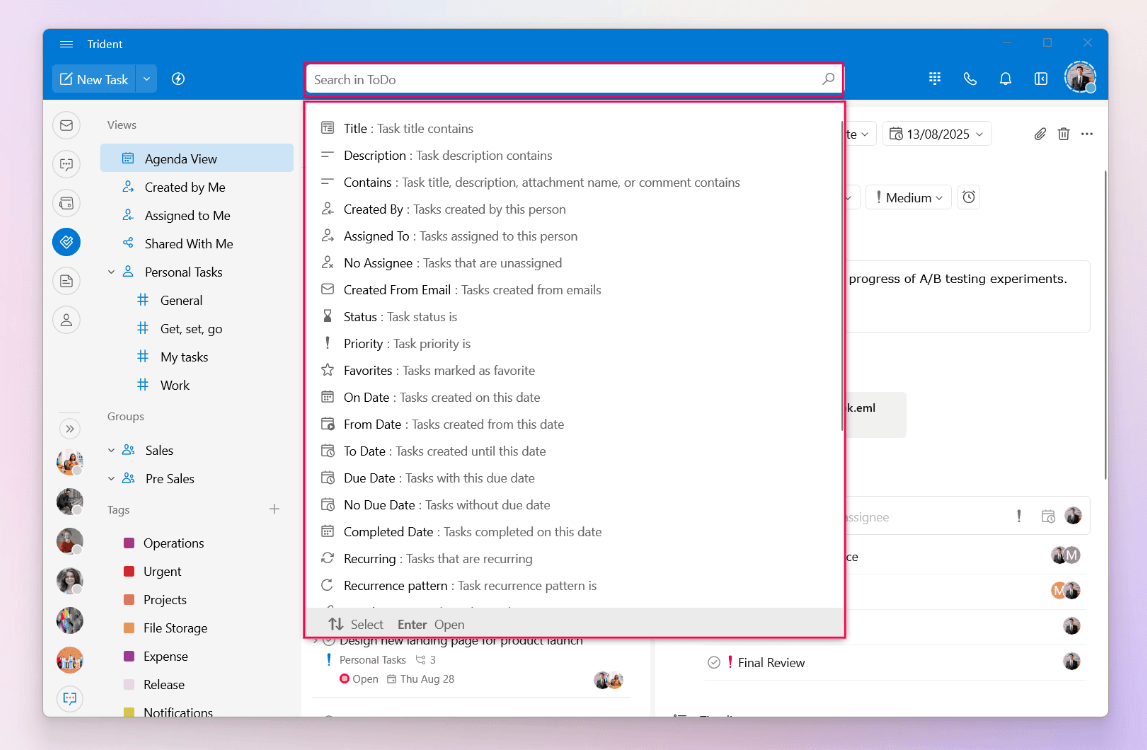Choose the Due Date search filter
1147x750 pixels.
pos(574,478)
